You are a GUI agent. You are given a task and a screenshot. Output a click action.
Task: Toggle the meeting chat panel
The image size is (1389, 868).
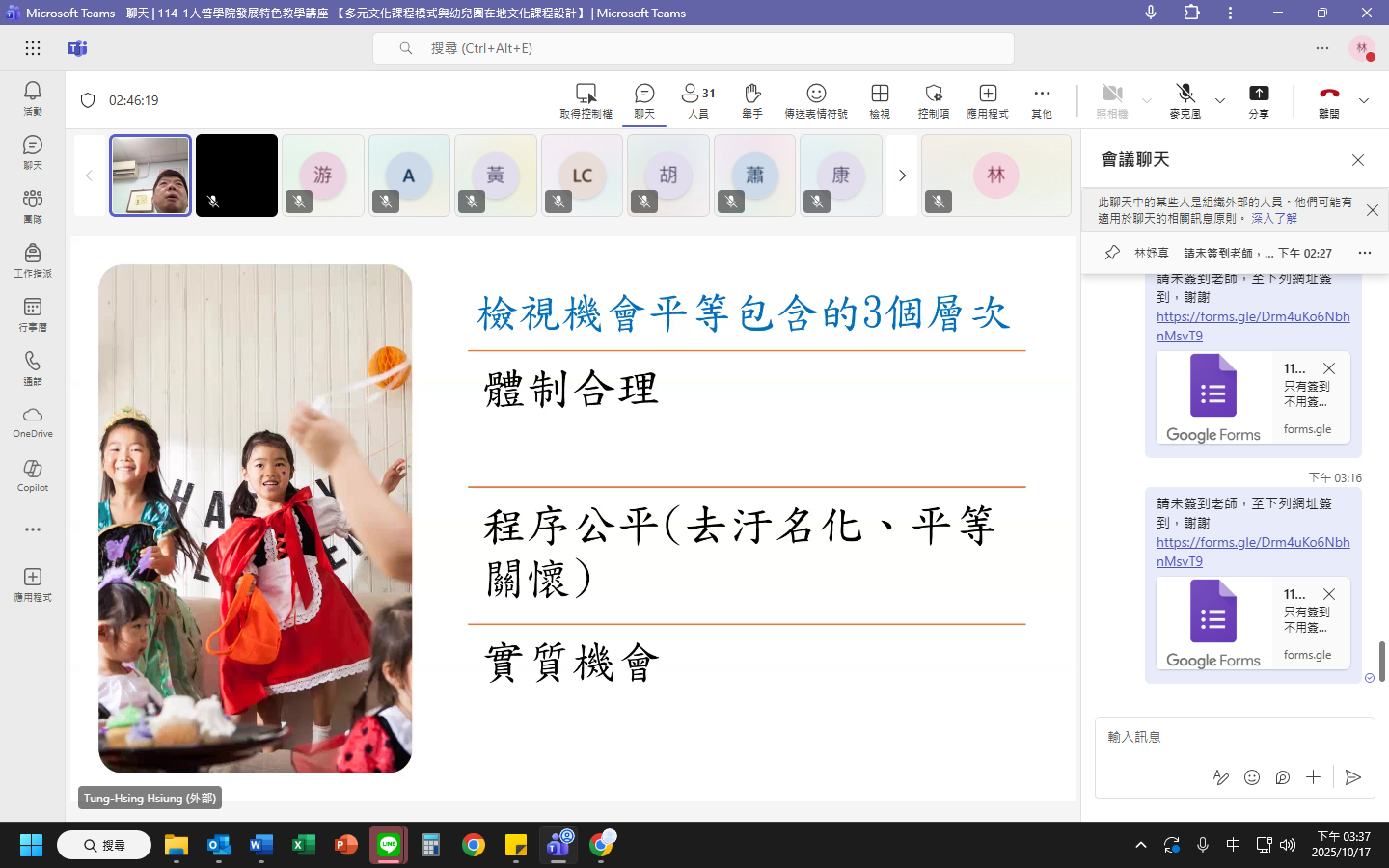tap(644, 99)
